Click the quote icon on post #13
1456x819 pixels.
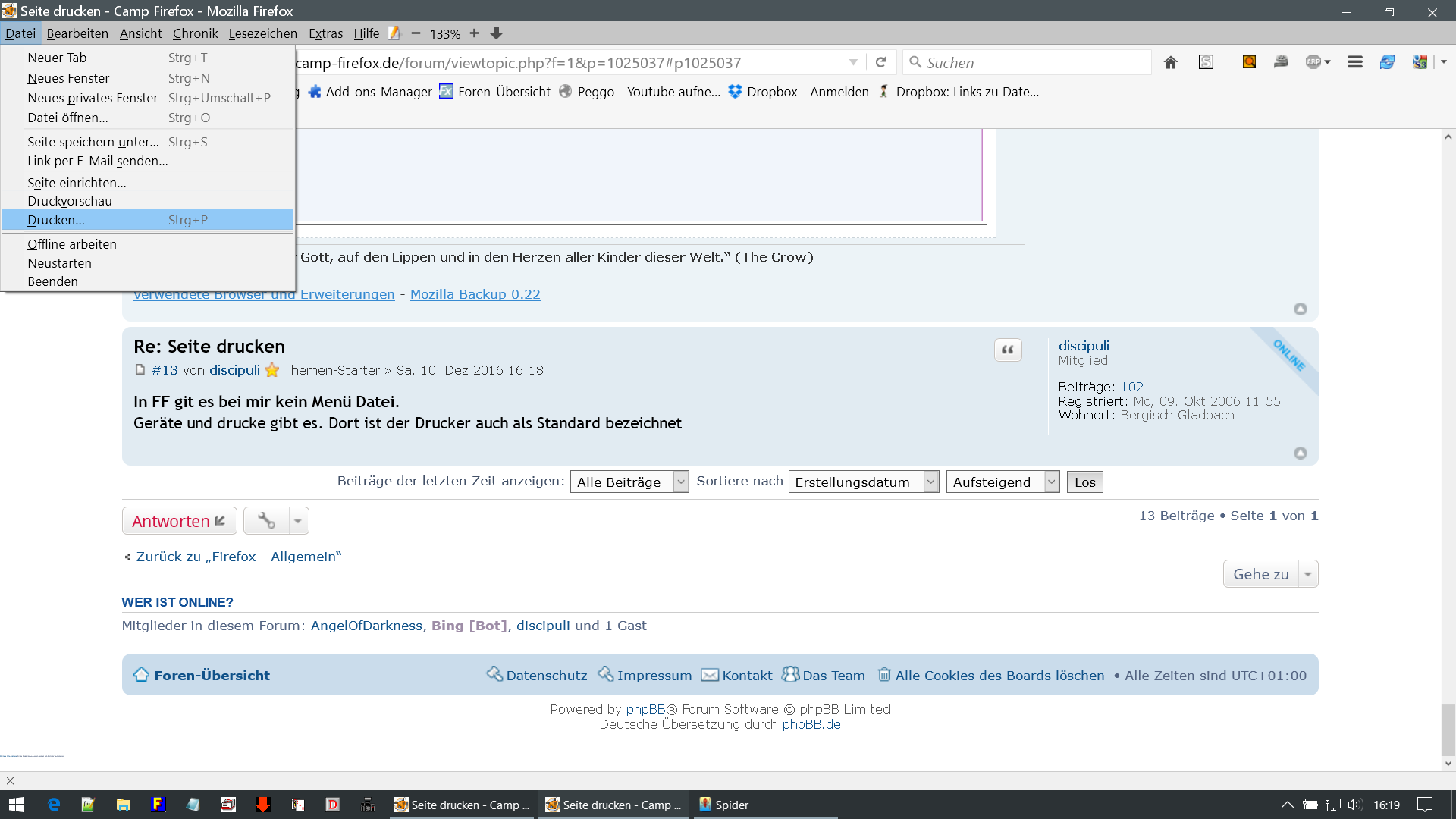1008,350
